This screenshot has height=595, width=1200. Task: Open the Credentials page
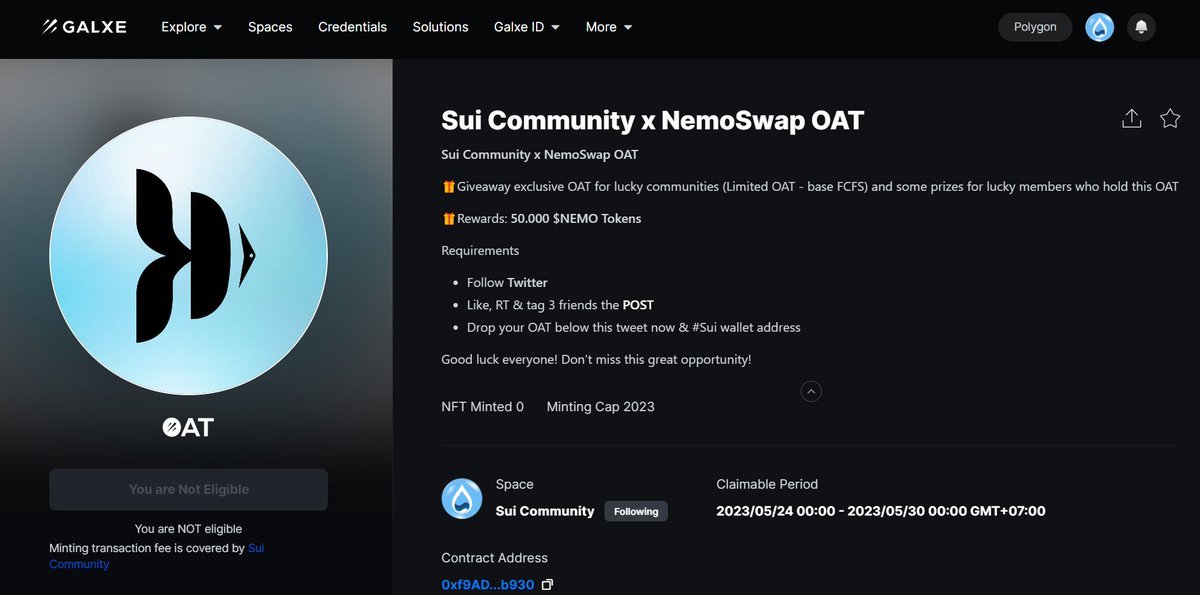coord(352,27)
